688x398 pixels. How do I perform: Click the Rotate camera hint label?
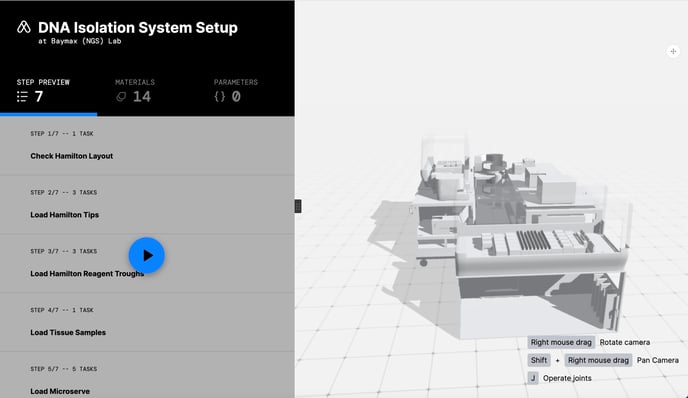625,342
